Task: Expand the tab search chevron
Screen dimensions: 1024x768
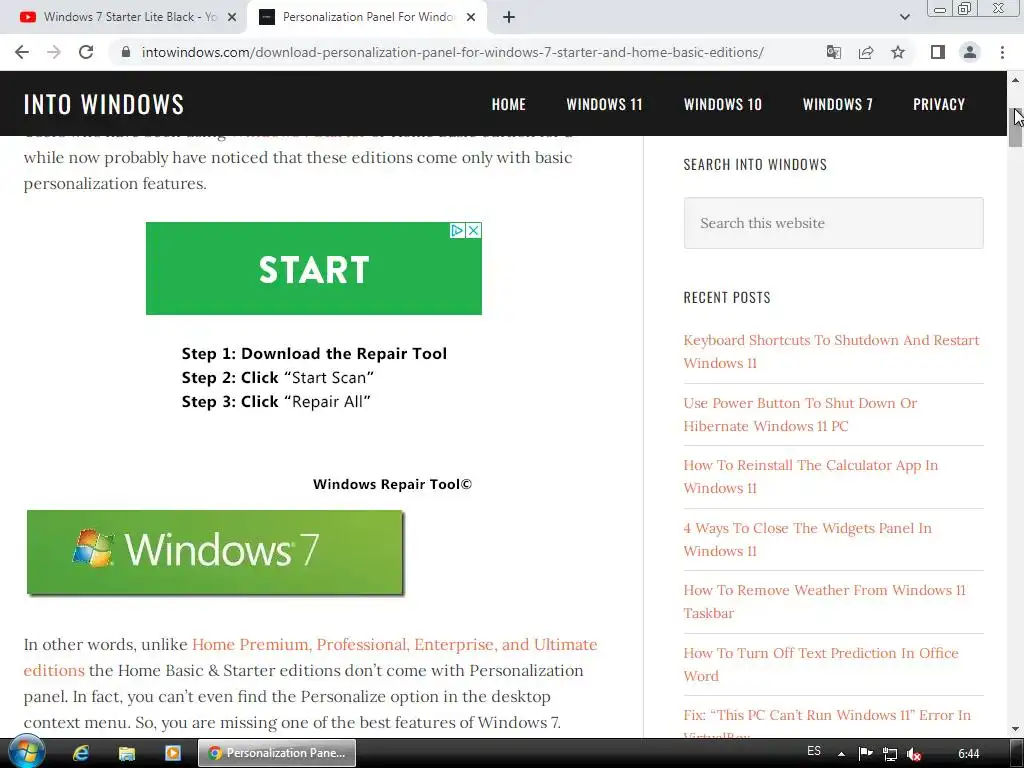Action: 904,17
